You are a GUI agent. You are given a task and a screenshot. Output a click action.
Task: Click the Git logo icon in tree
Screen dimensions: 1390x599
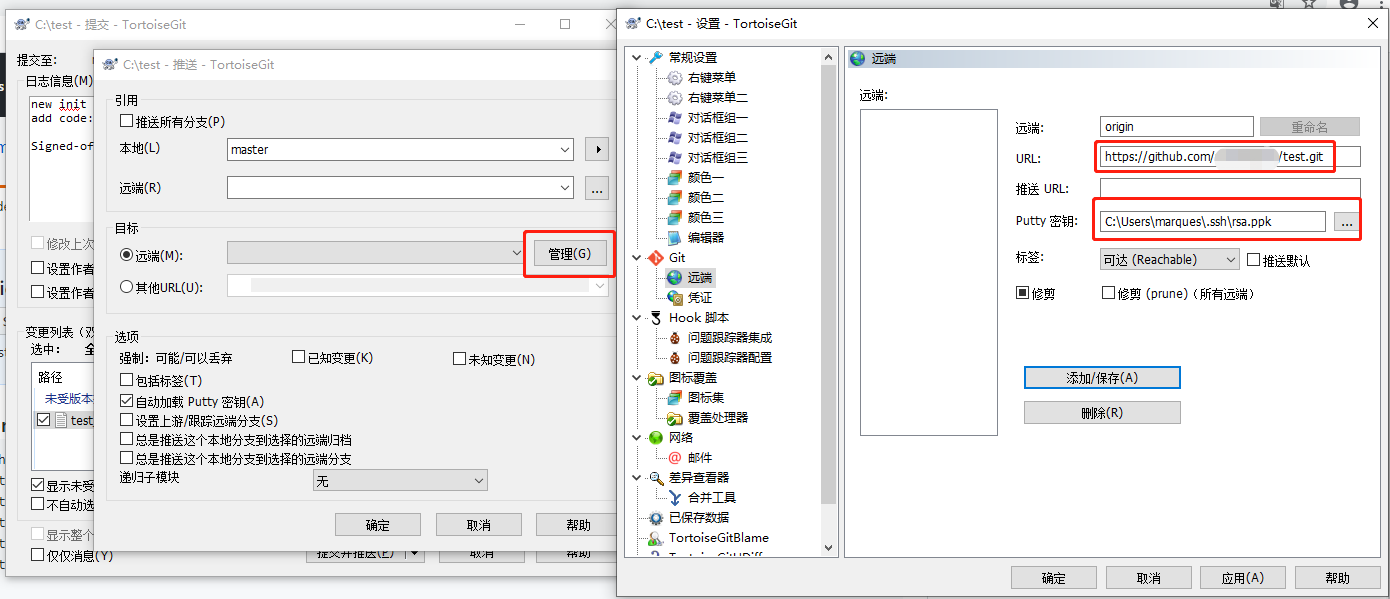[x=656, y=257]
